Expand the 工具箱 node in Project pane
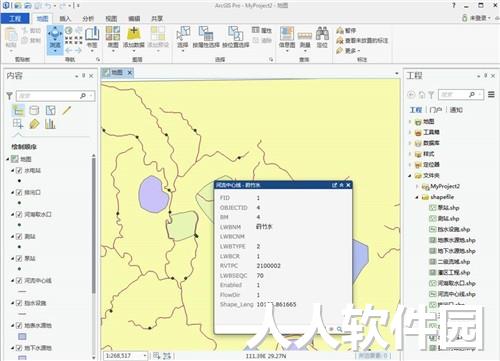This screenshot has width=500, height=361. tap(410, 132)
